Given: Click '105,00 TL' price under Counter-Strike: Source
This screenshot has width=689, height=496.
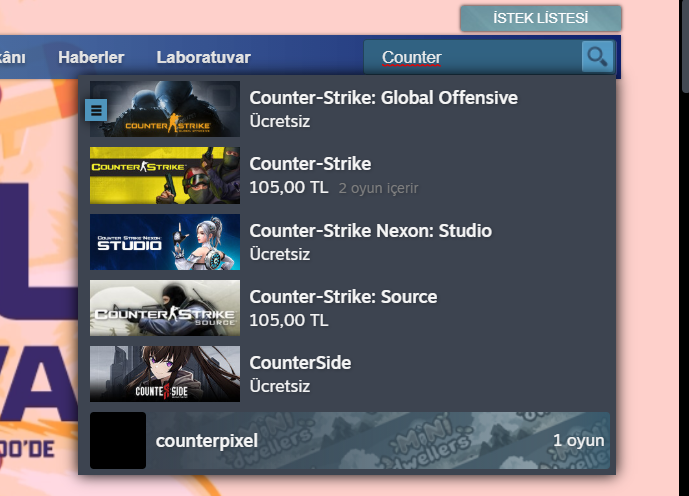Looking at the screenshot, I should coord(289,320).
